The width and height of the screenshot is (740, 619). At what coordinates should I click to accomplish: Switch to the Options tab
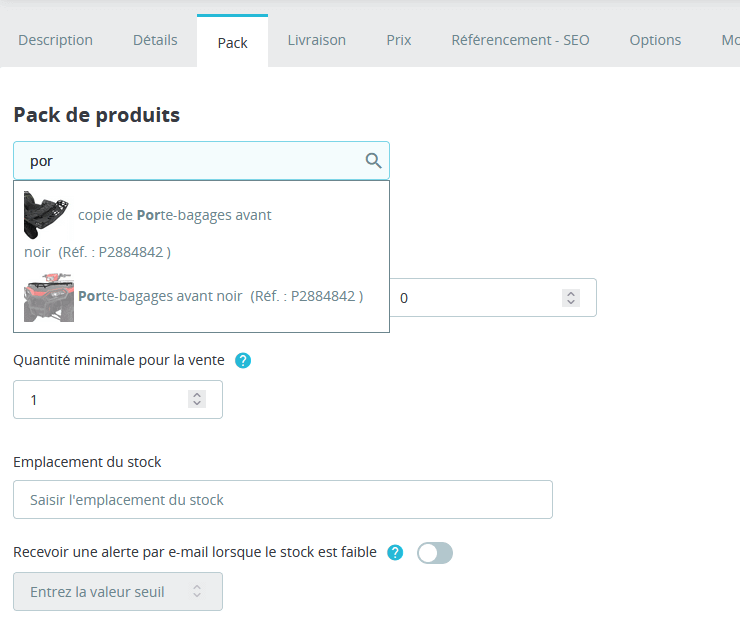[x=655, y=40]
